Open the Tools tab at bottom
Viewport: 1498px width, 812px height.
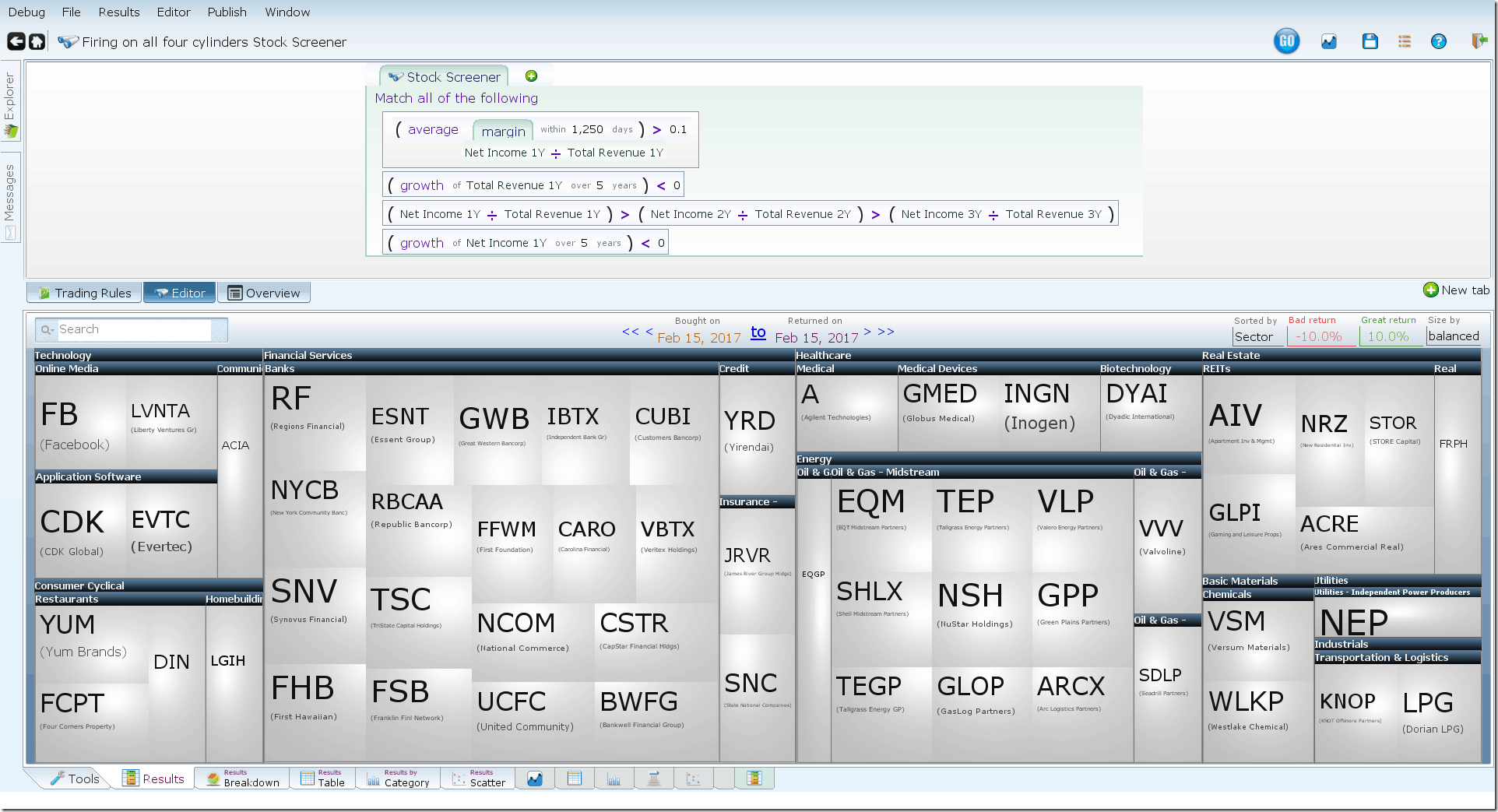coord(75,779)
